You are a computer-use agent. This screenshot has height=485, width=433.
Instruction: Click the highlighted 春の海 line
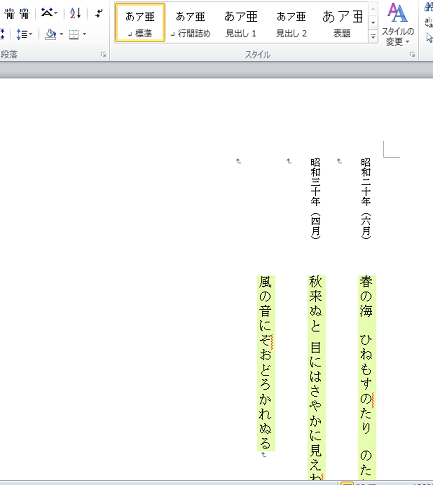pyautogui.click(x=367, y=378)
